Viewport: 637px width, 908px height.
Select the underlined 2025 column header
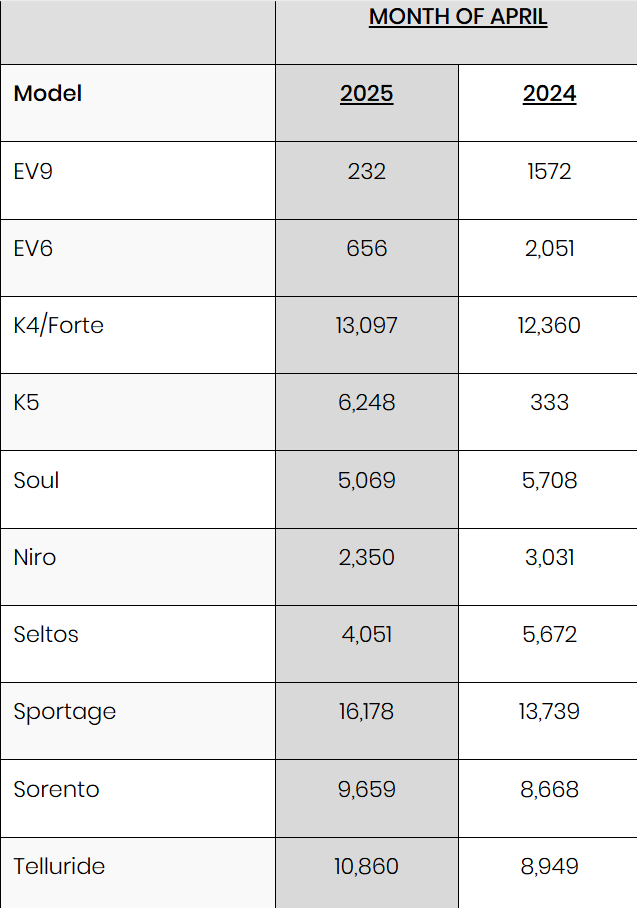367,94
